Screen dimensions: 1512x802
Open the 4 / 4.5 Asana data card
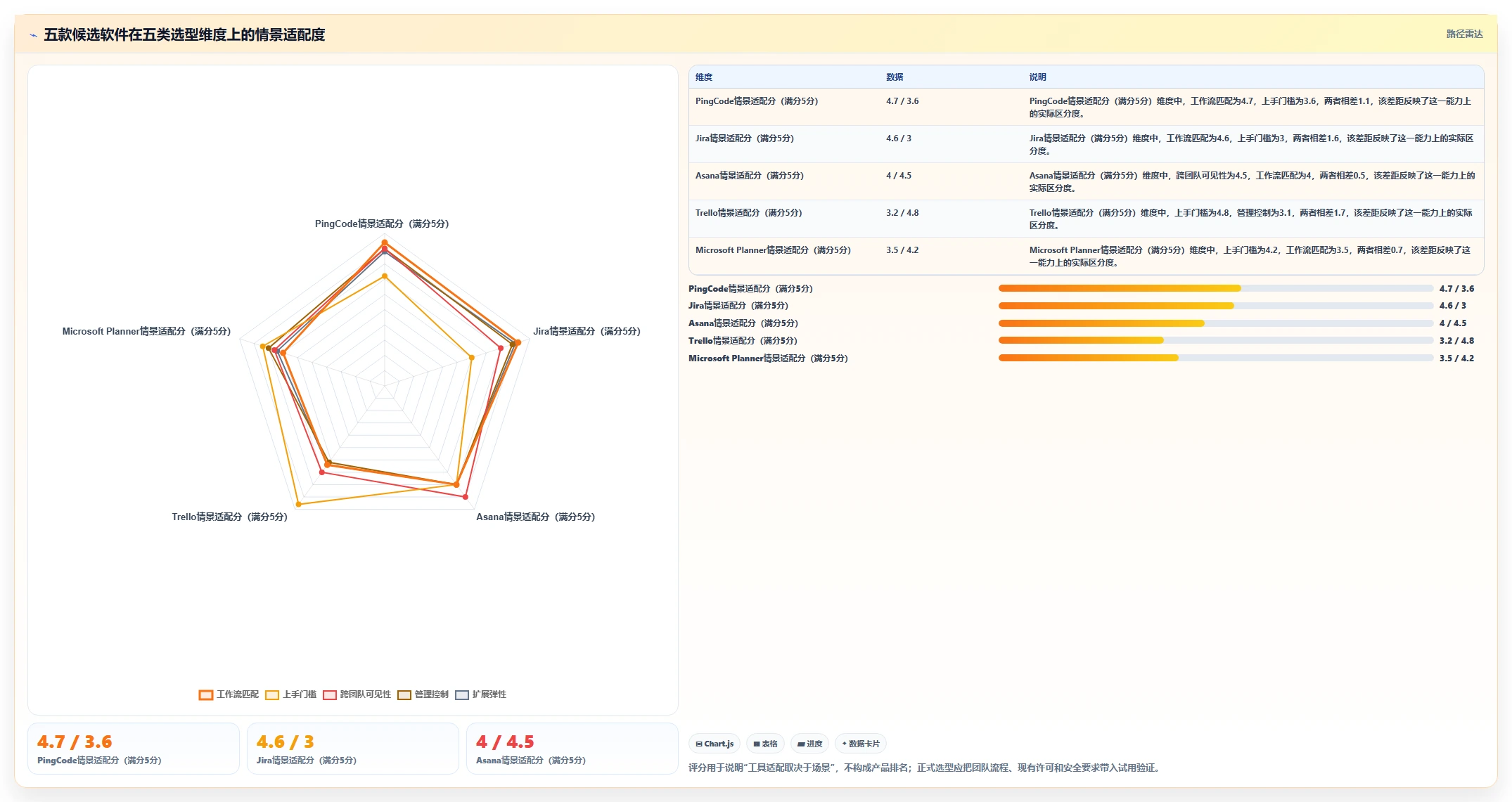click(572, 749)
